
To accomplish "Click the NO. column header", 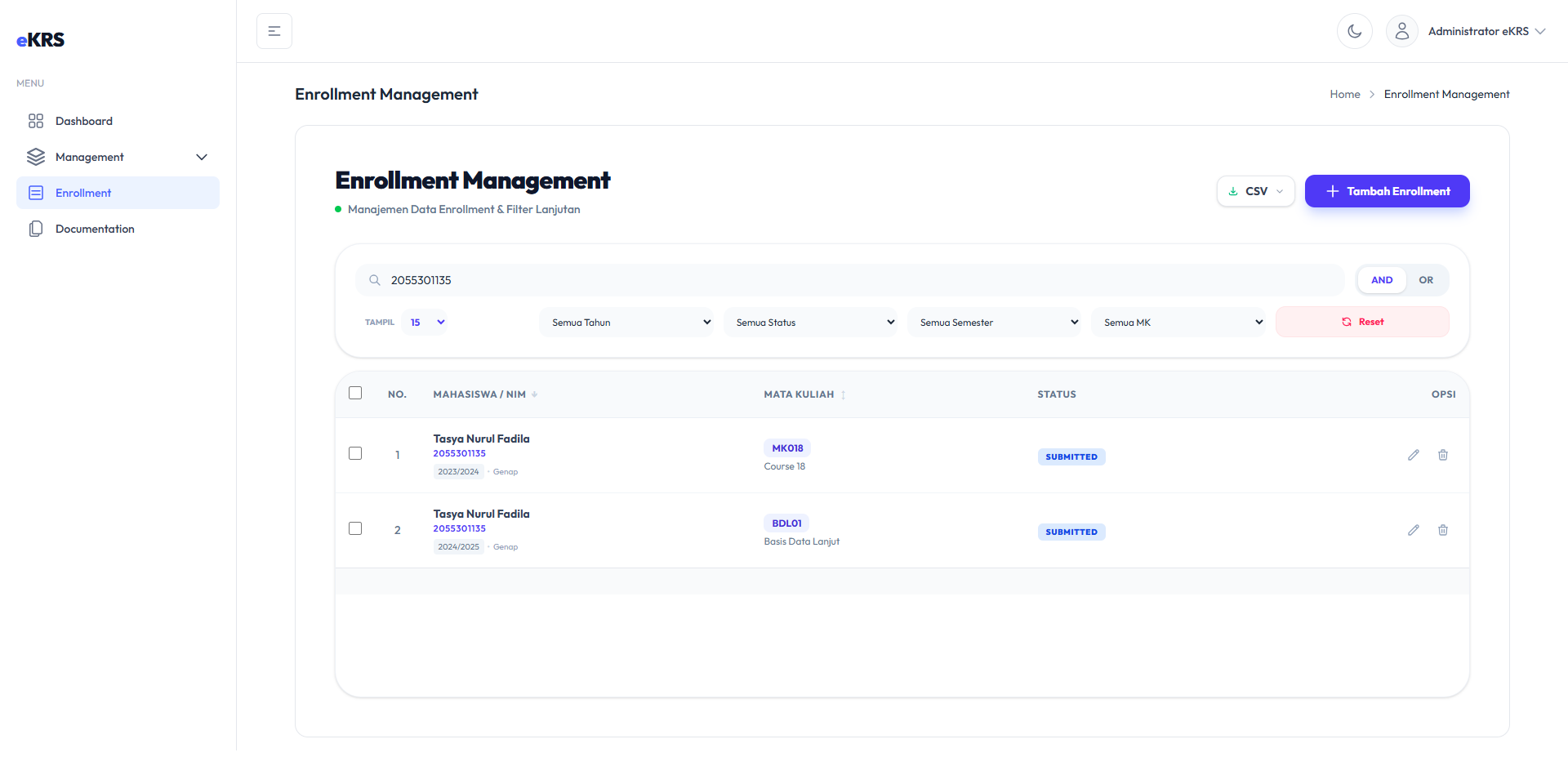I will coord(397,394).
